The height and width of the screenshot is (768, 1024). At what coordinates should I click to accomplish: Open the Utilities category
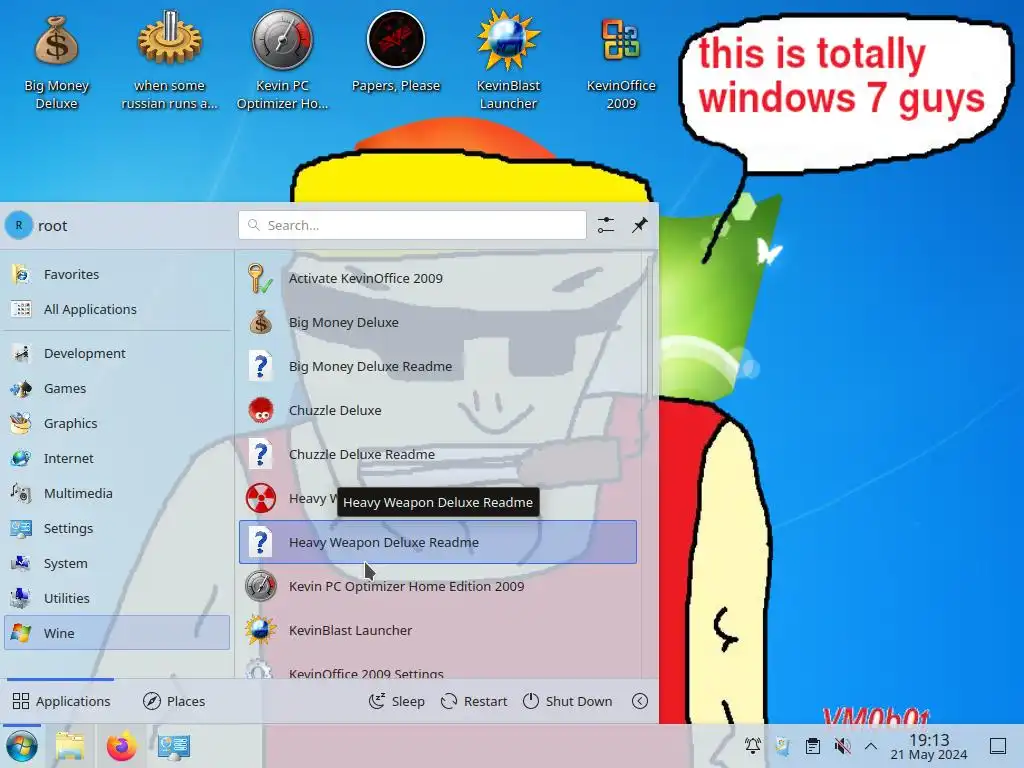pyautogui.click(x=117, y=598)
